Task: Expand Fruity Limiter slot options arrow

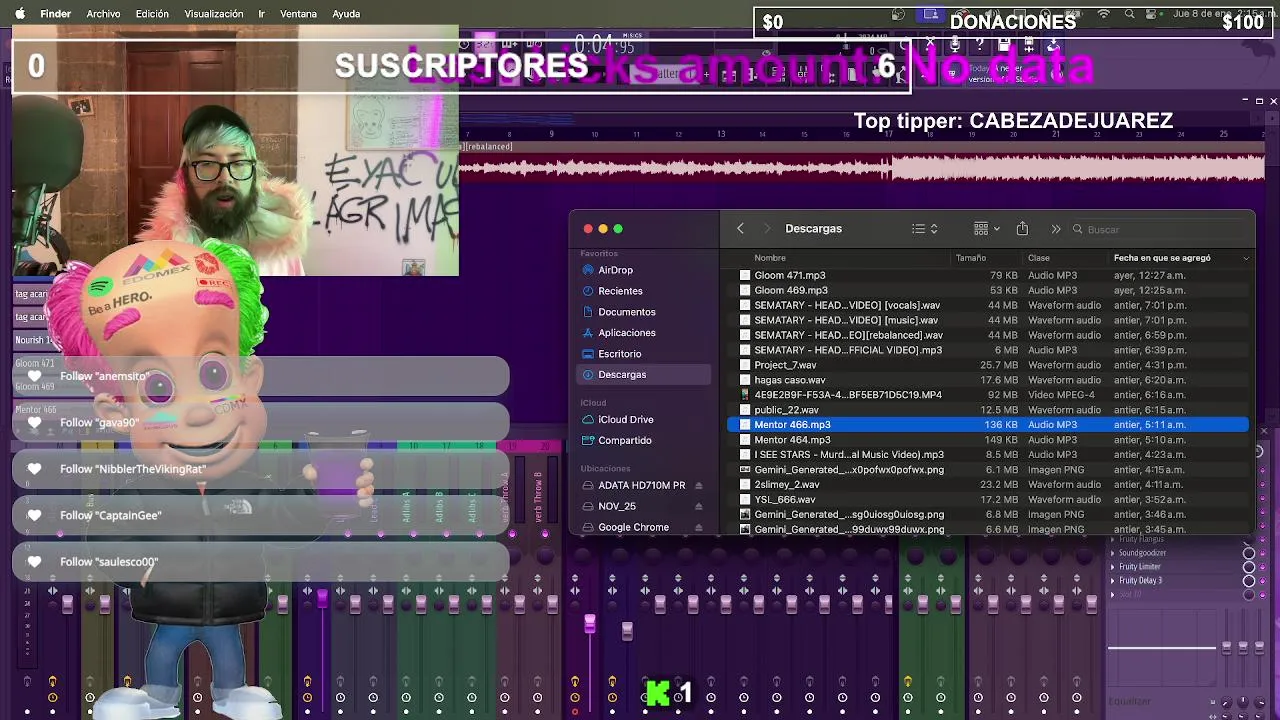Action: (1112, 567)
